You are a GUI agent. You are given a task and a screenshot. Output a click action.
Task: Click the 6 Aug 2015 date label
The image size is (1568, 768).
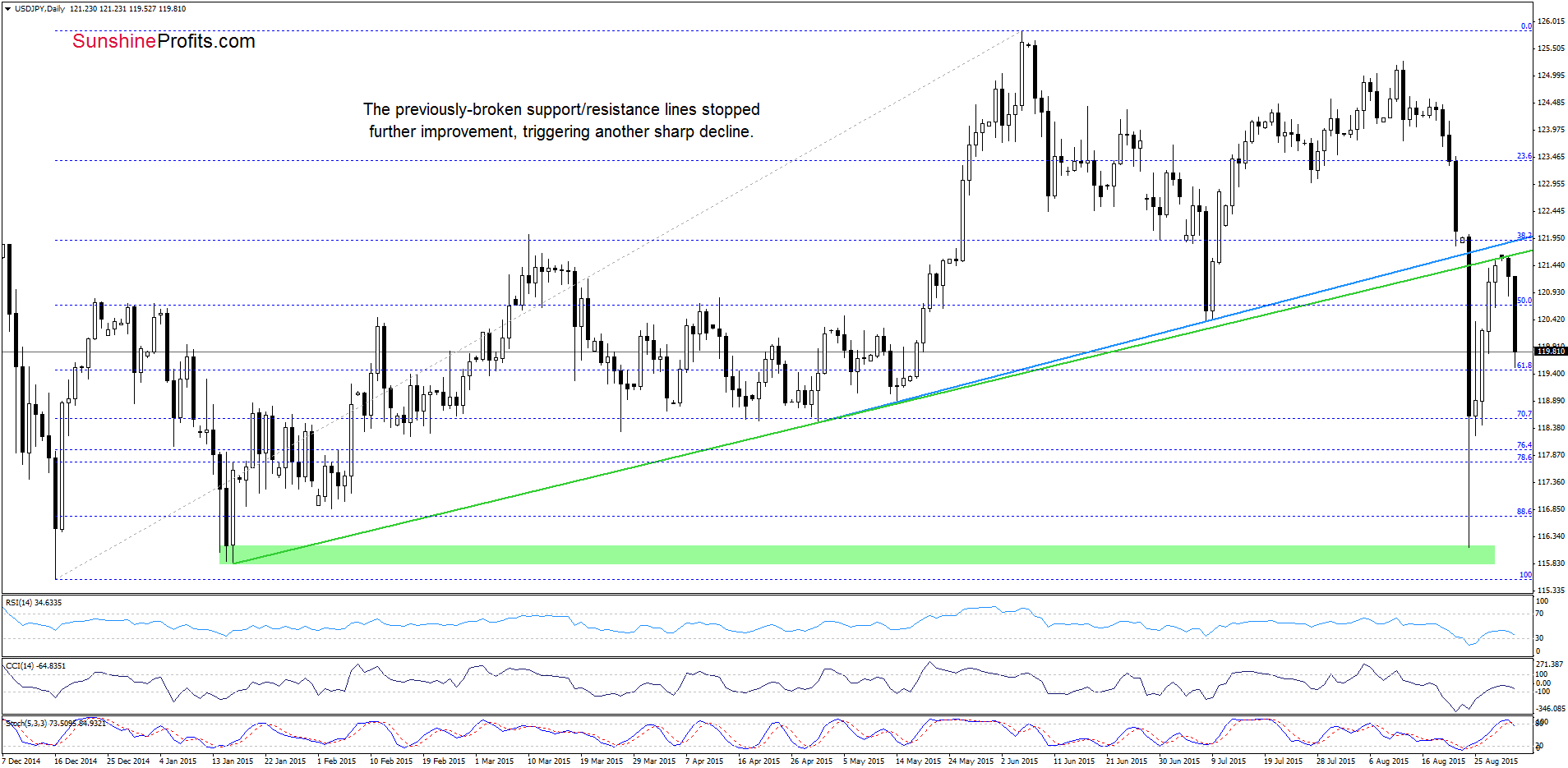(x=1389, y=761)
